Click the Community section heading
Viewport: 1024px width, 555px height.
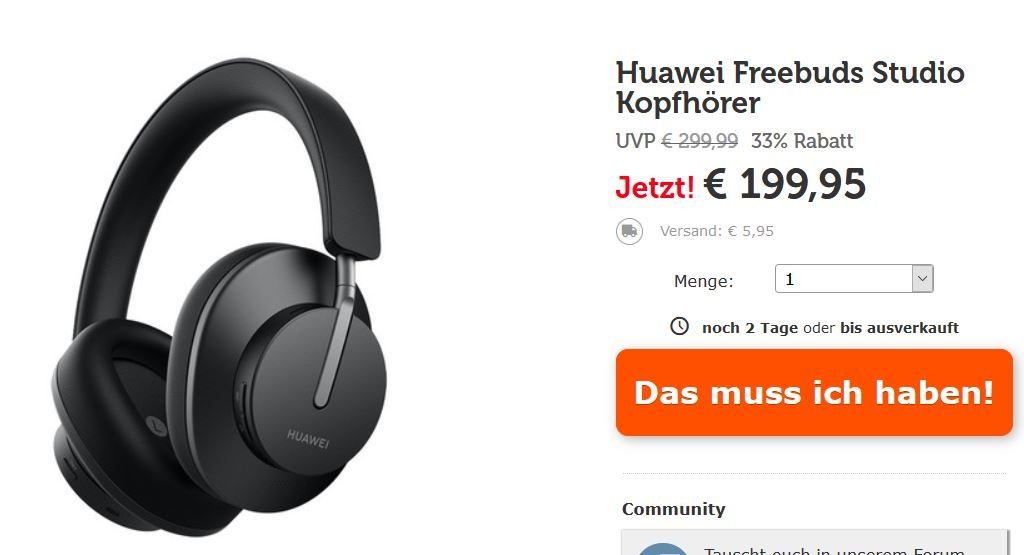(673, 509)
